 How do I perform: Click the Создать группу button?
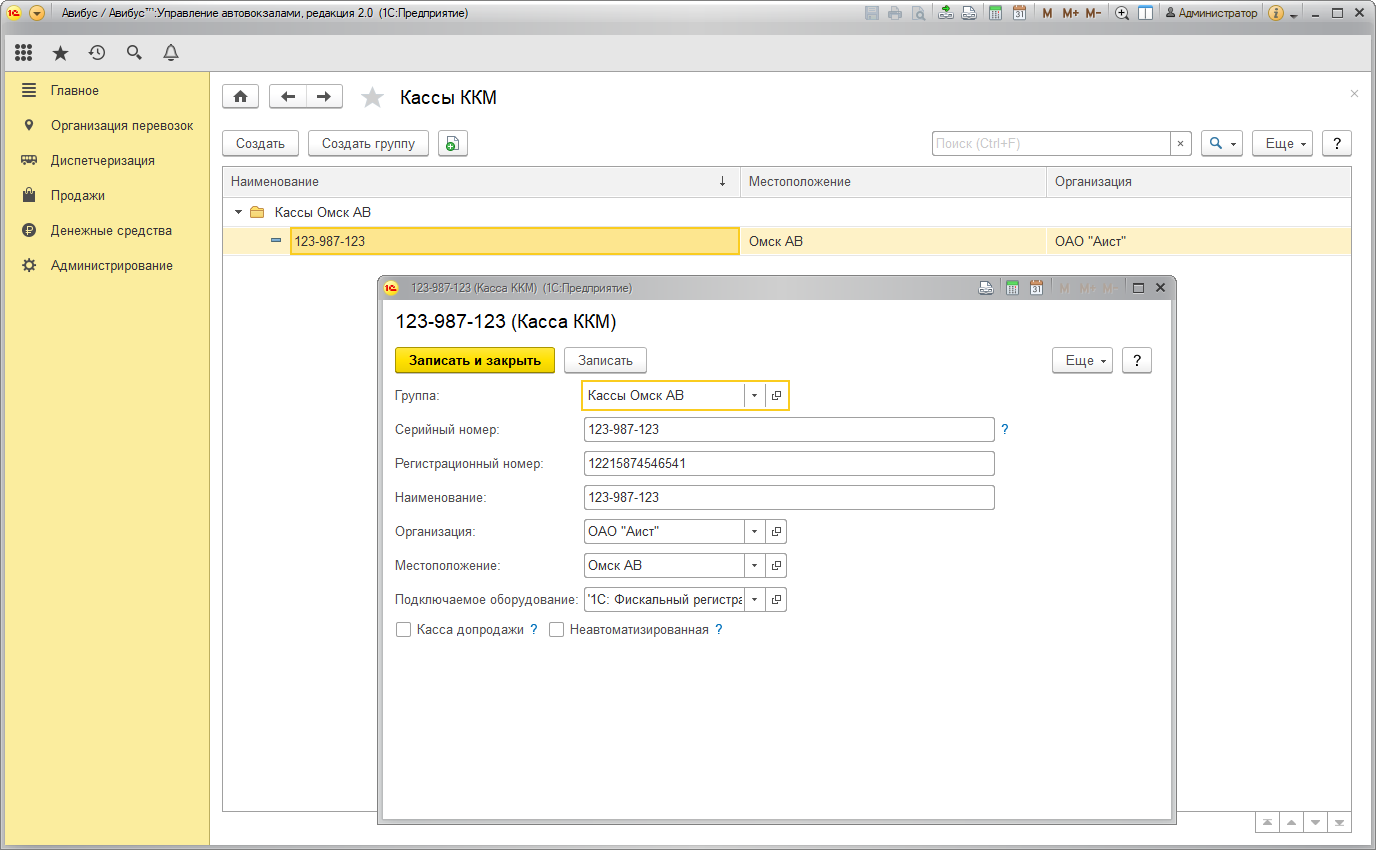368,144
